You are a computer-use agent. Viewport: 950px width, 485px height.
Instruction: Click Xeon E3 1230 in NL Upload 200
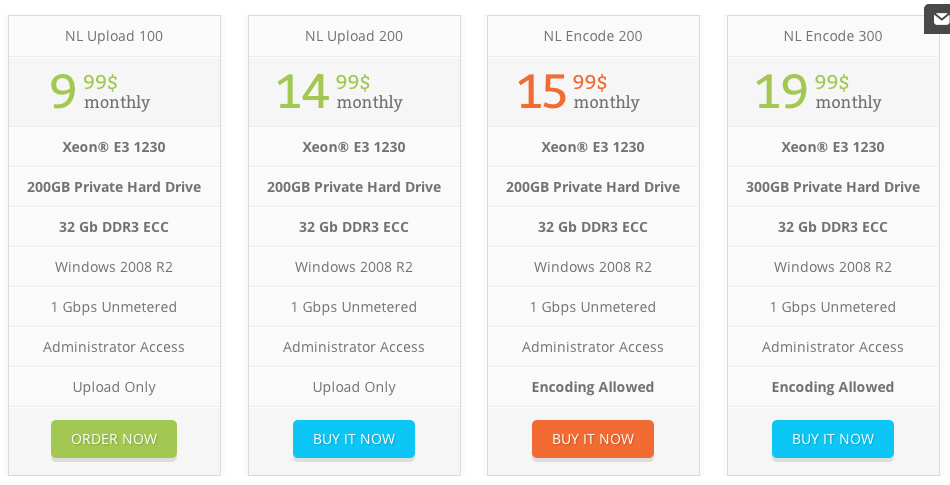coord(354,147)
